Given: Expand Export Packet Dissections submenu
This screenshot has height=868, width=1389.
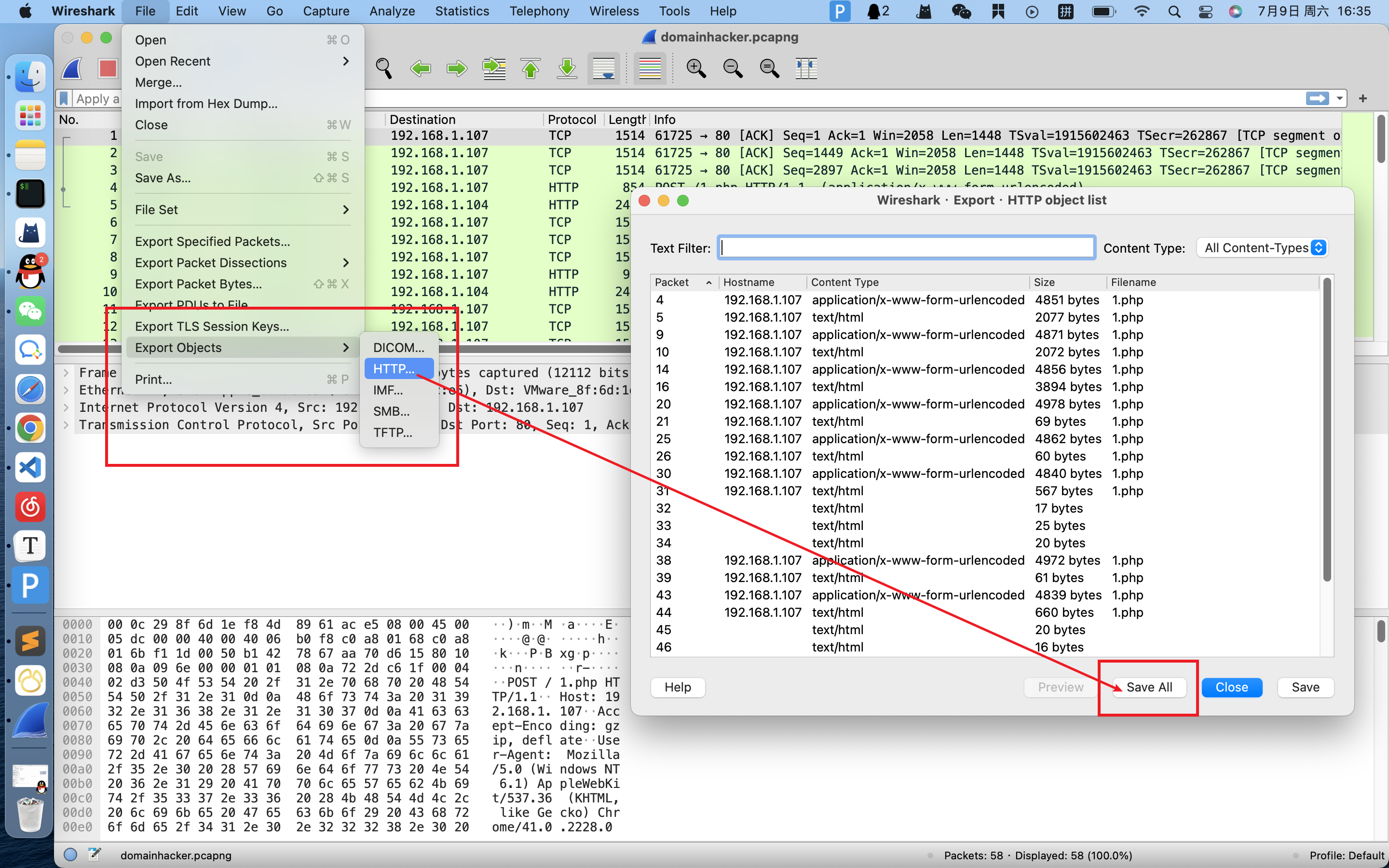Looking at the screenshot, I should coord(243,262).
